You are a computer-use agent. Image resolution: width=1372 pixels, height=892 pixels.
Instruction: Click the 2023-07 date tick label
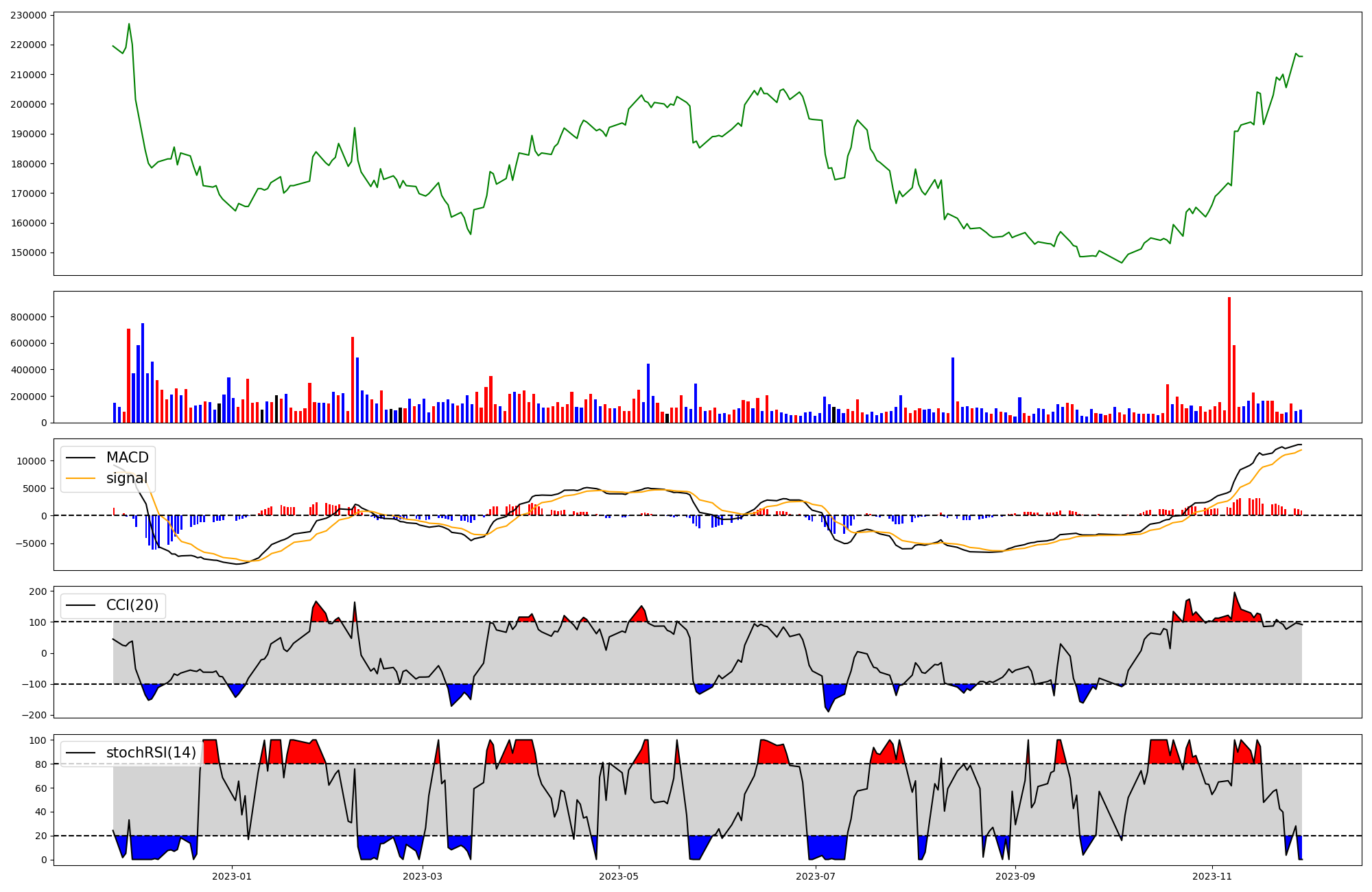point(816,876)
